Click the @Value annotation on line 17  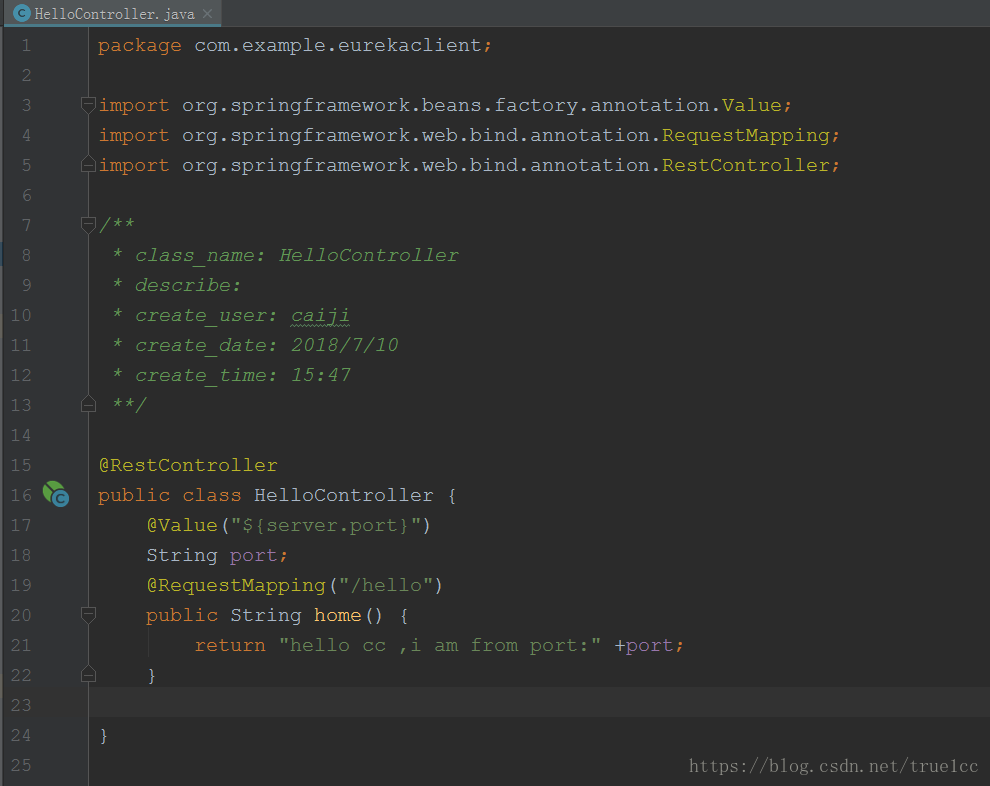tap(182, 525)
